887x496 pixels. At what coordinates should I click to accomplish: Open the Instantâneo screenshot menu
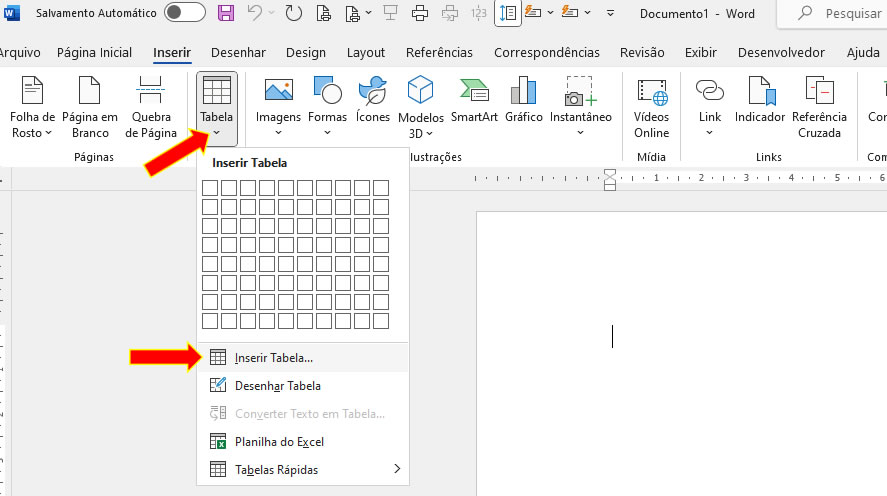580,107
